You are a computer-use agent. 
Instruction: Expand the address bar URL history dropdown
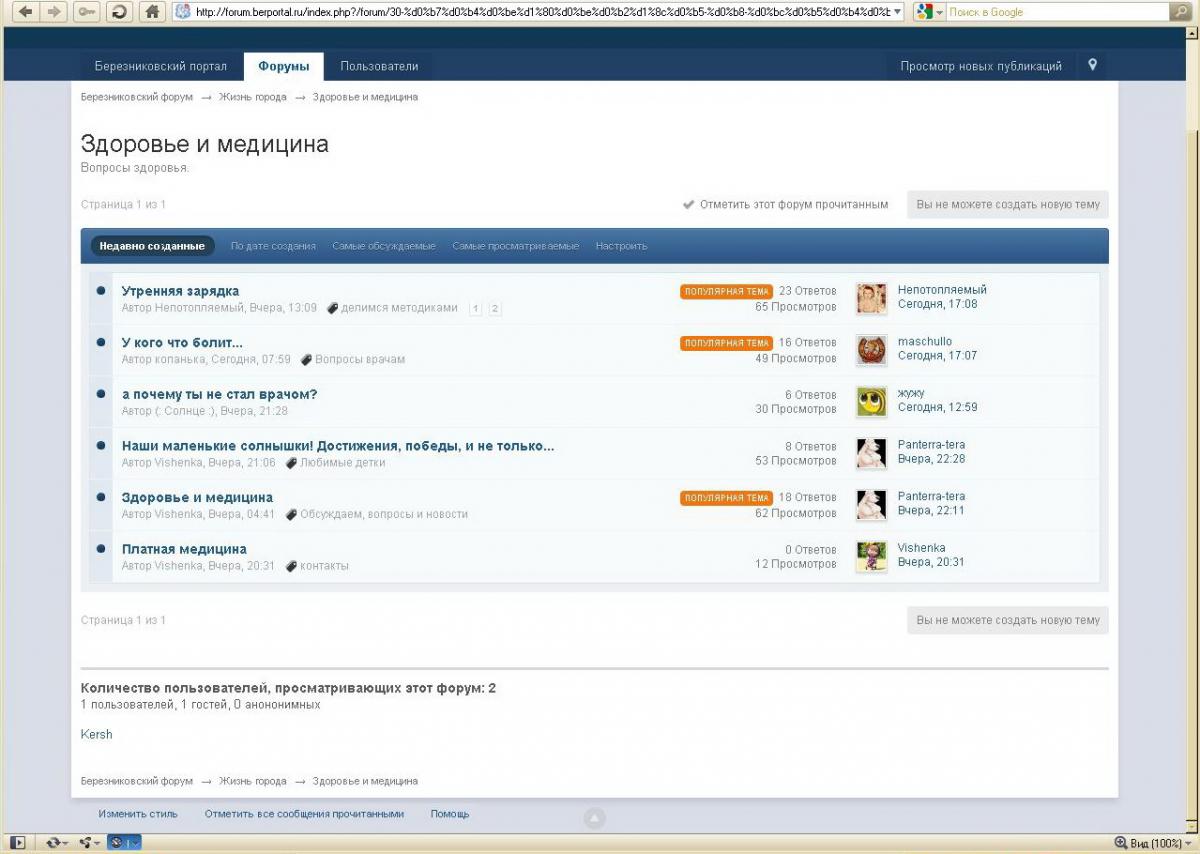tap(896, 12)
